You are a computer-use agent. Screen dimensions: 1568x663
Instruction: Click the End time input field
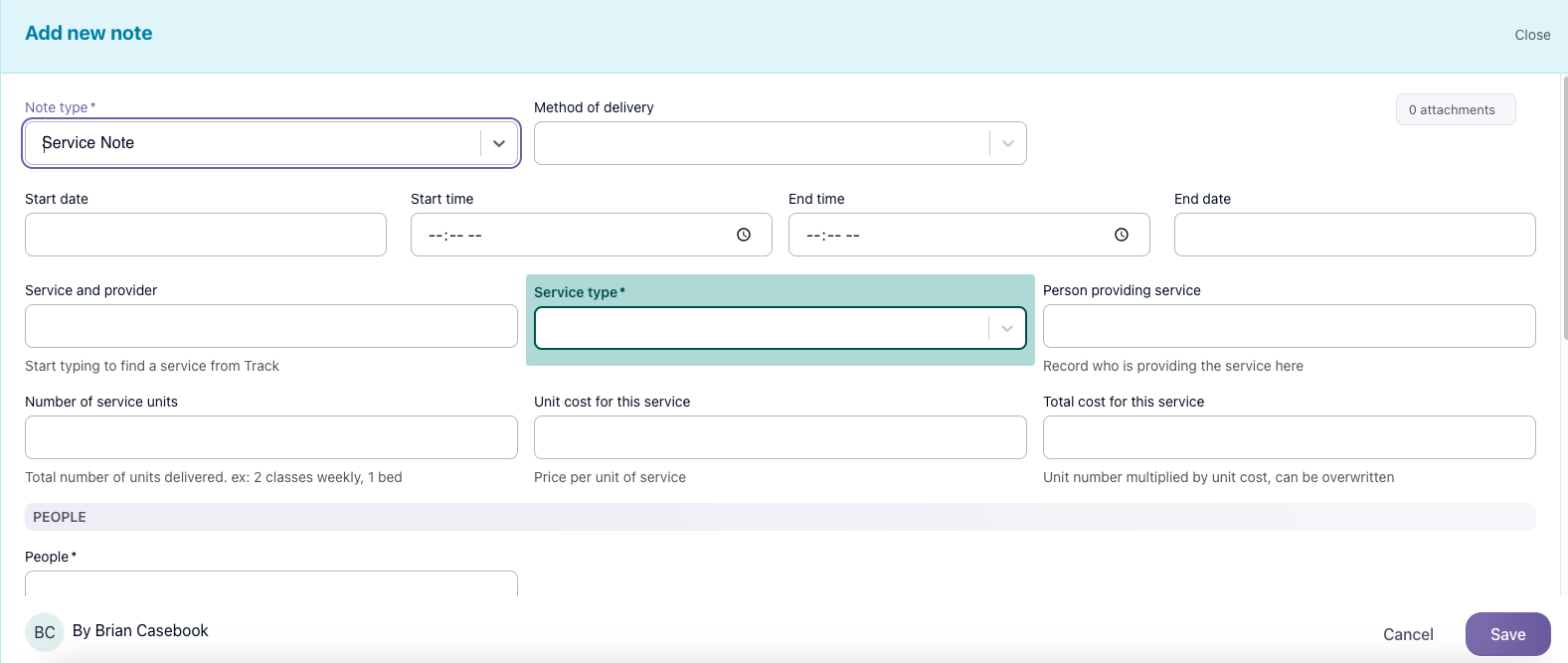point(969,235)
